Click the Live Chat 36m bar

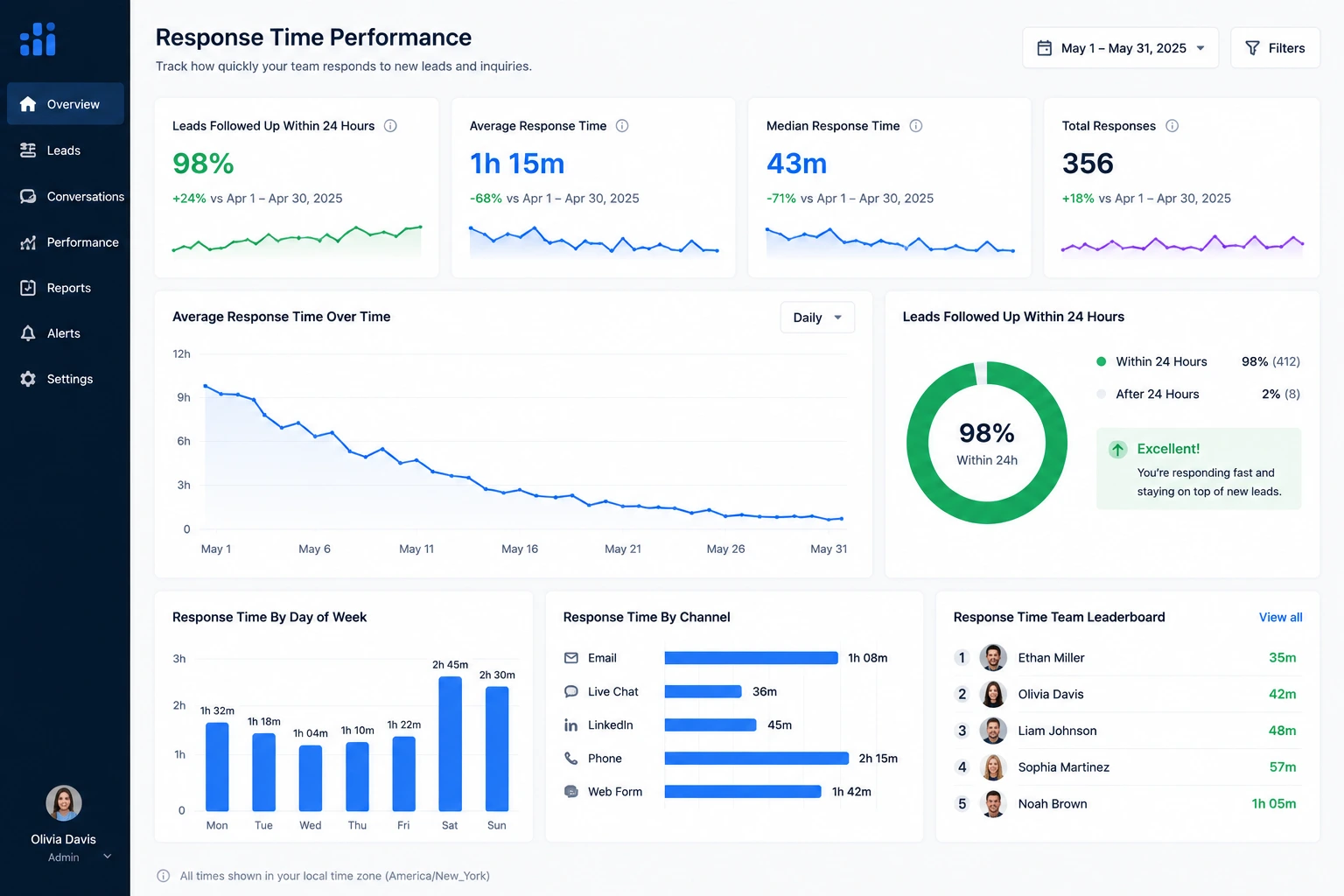703,691
